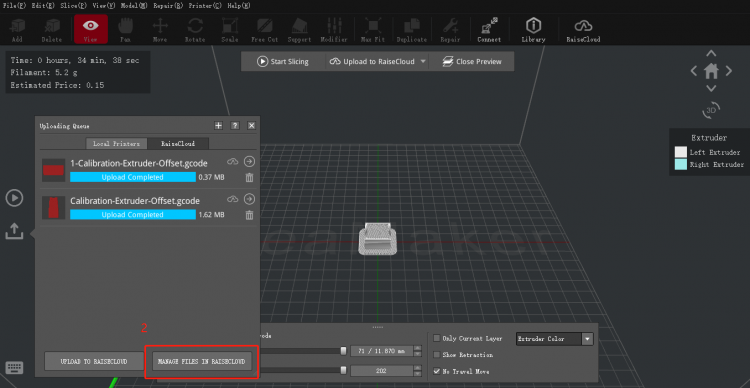
Task: Open the keyboard icon at bottom left
Action: [14, 367]
